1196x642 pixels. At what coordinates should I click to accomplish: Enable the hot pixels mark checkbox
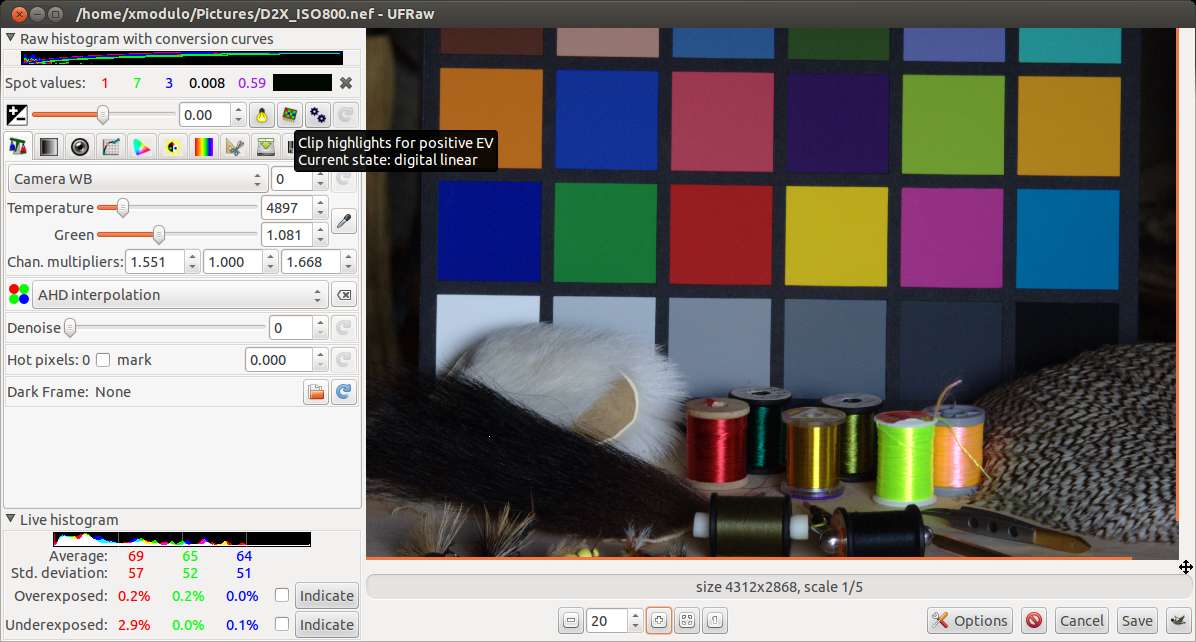tap(103, 360)
